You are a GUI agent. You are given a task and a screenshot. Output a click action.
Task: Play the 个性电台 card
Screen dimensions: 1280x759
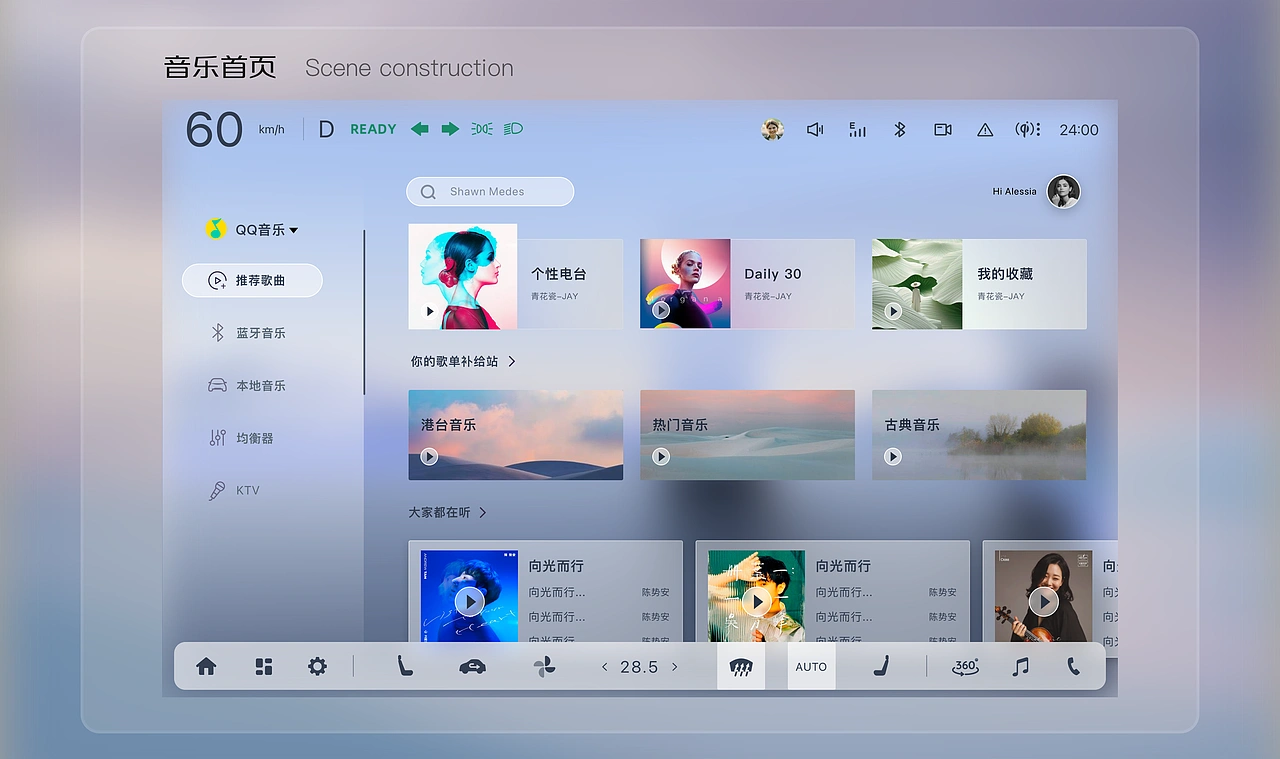[x=430, y=311]
